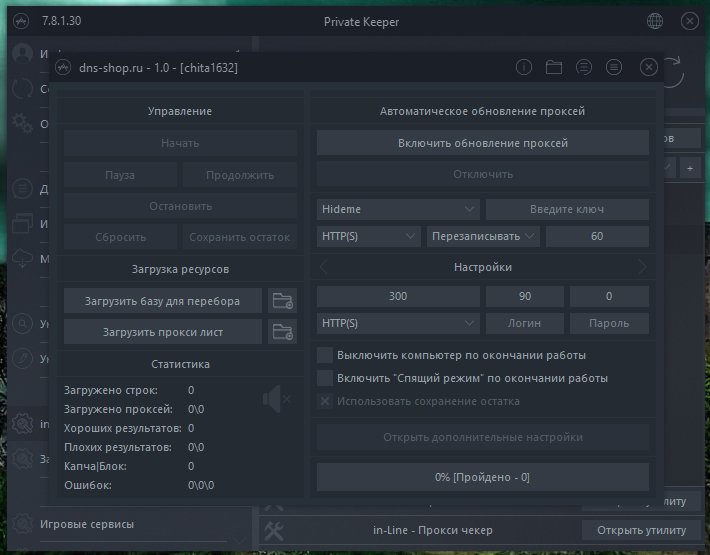Toggle Использовать сохранение остатка checkbox
Viewport: 710px width, 555px height.
[325, 401]
